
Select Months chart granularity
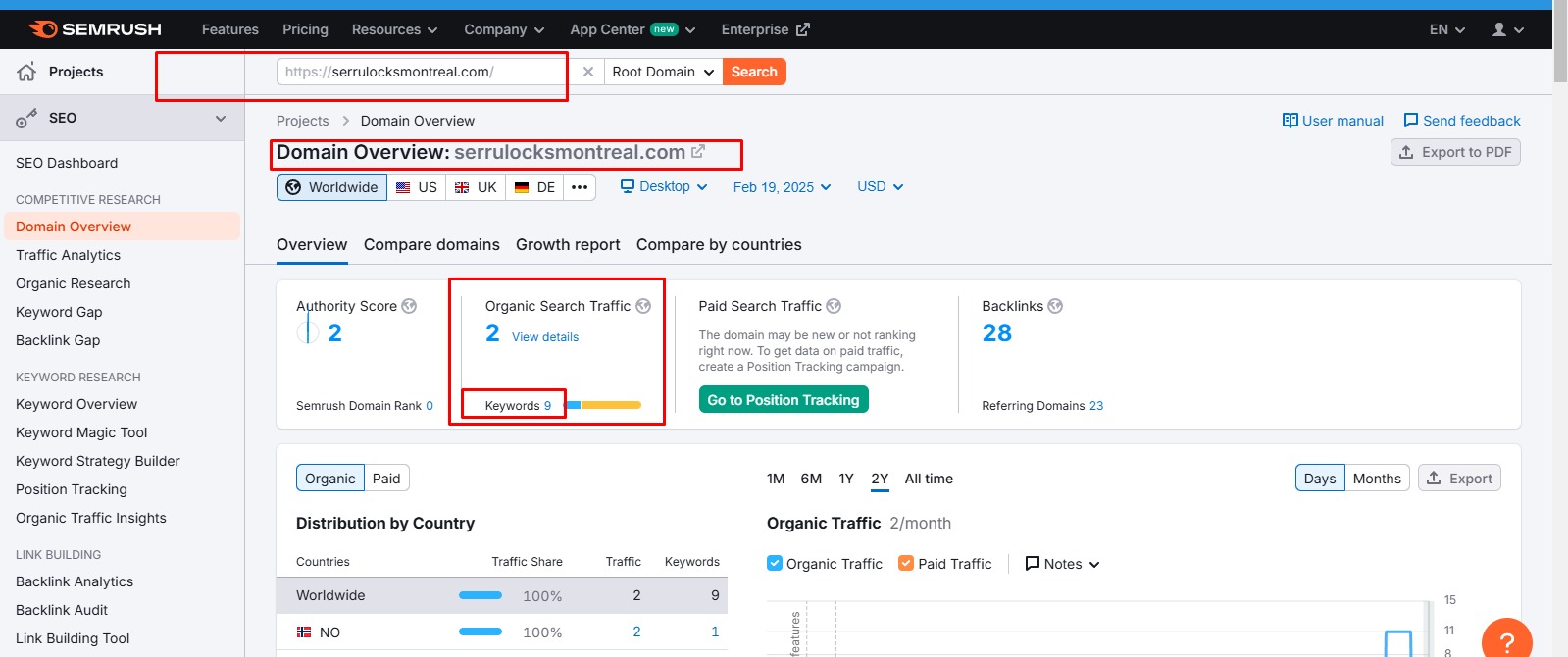pos(1377,479)
